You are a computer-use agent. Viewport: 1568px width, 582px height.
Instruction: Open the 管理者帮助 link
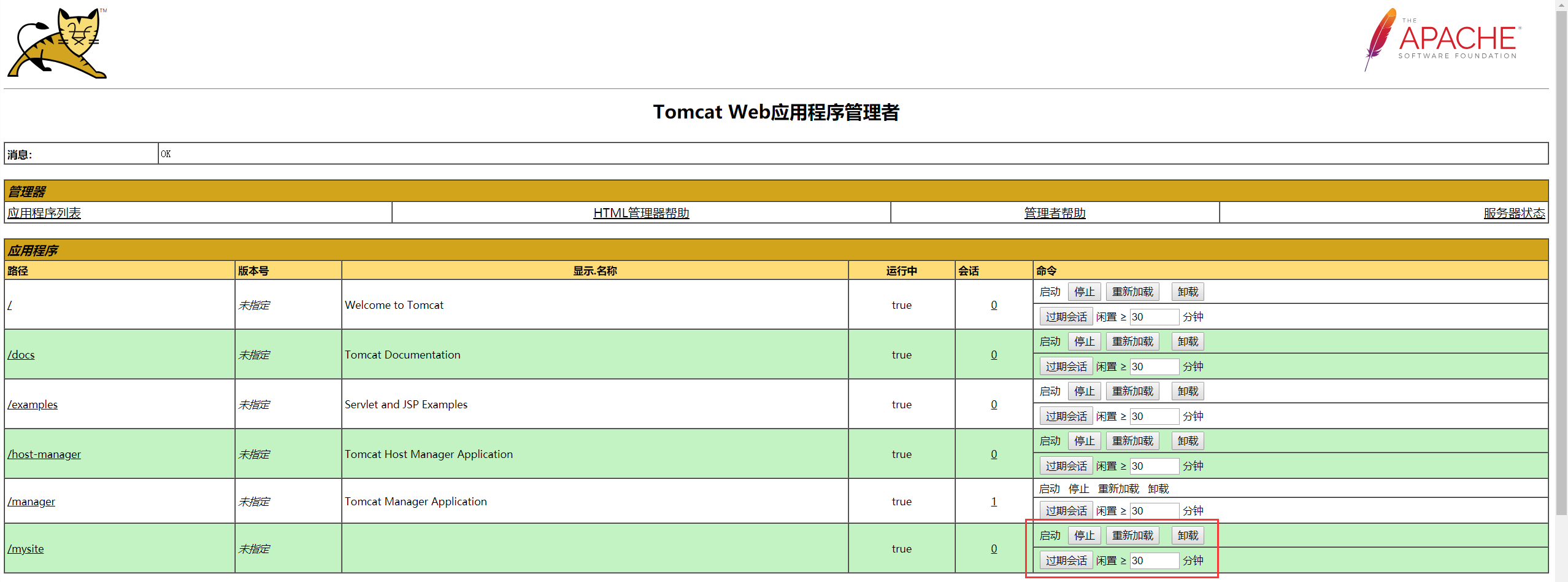click(x=1055, y=213)
